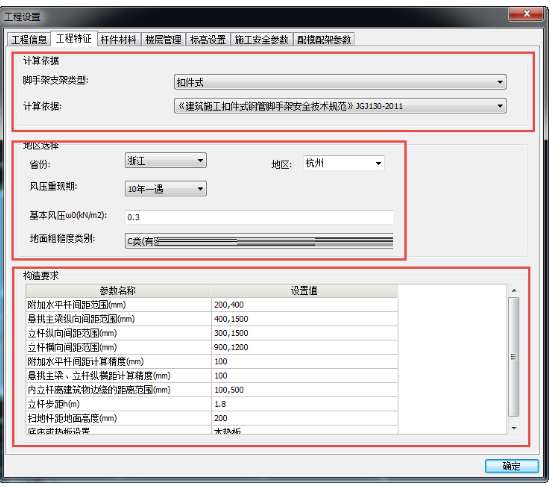Click the 基本风压 input field with 0.3
Viewport: 559px width, 487px height.
(x=259, y=217)
